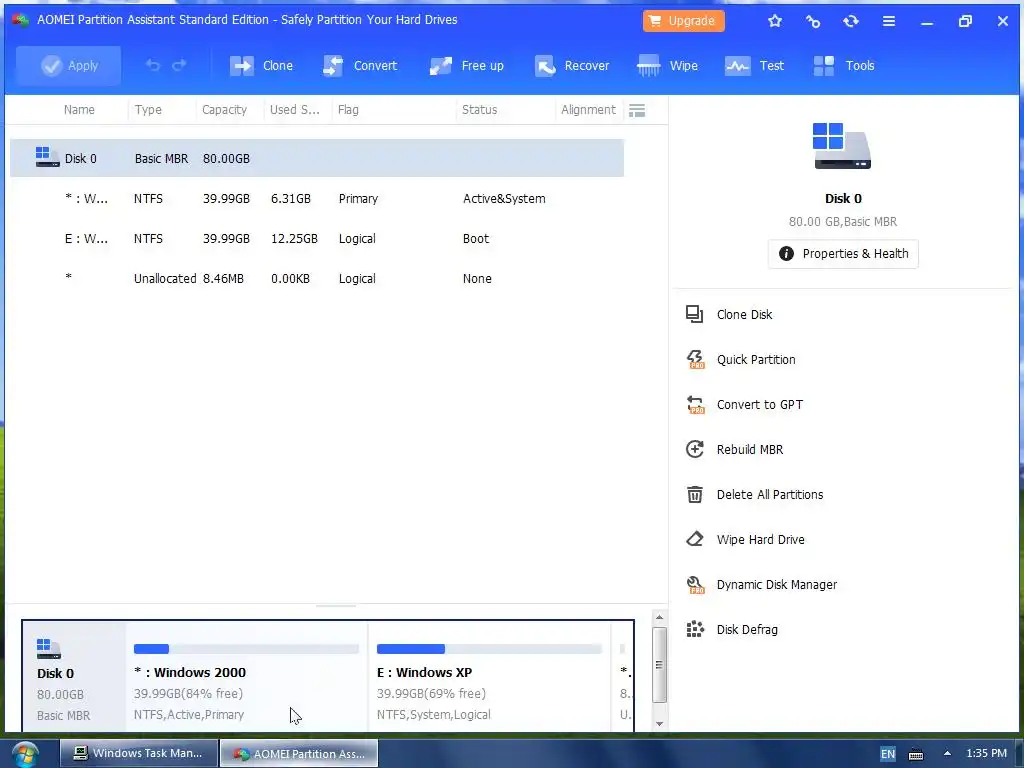Select the E: Boot partition row

pos(317,238)
